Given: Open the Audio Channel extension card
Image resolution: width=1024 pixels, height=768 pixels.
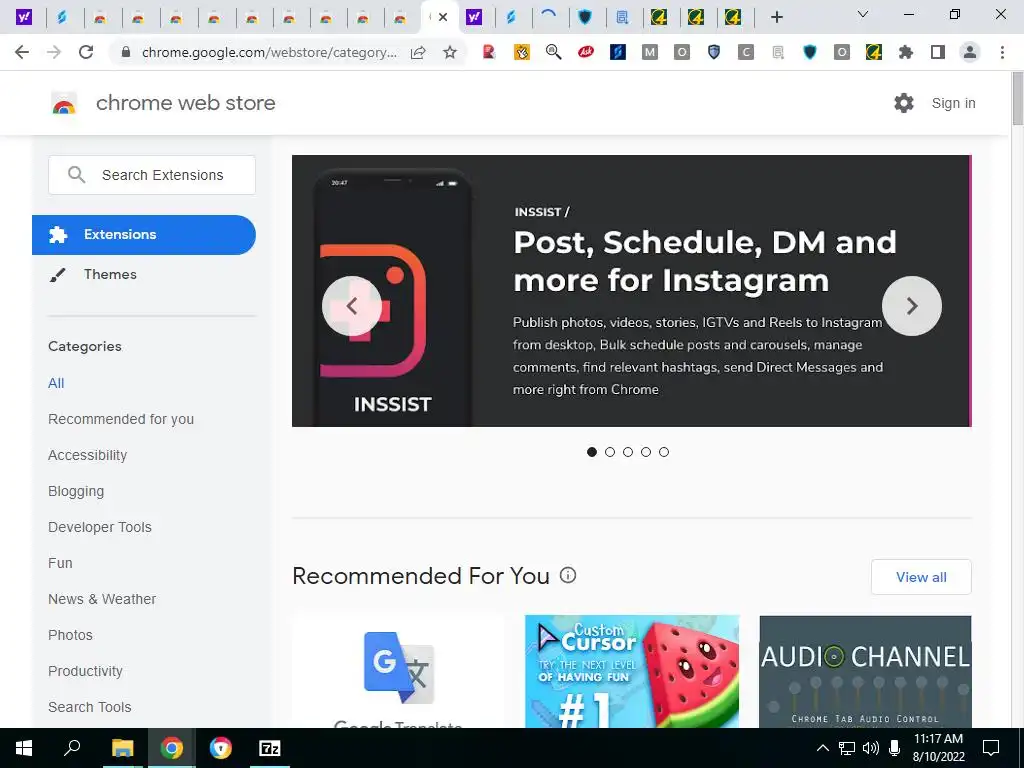Looking at the screenshot, I should [865, 671].
